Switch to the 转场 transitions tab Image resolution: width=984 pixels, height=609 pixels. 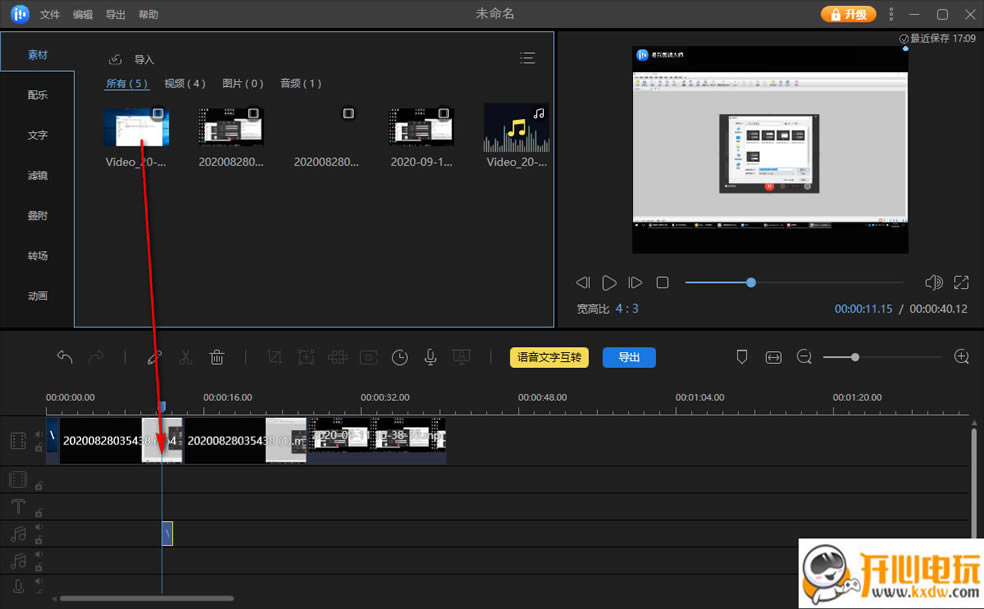point(37,256)
